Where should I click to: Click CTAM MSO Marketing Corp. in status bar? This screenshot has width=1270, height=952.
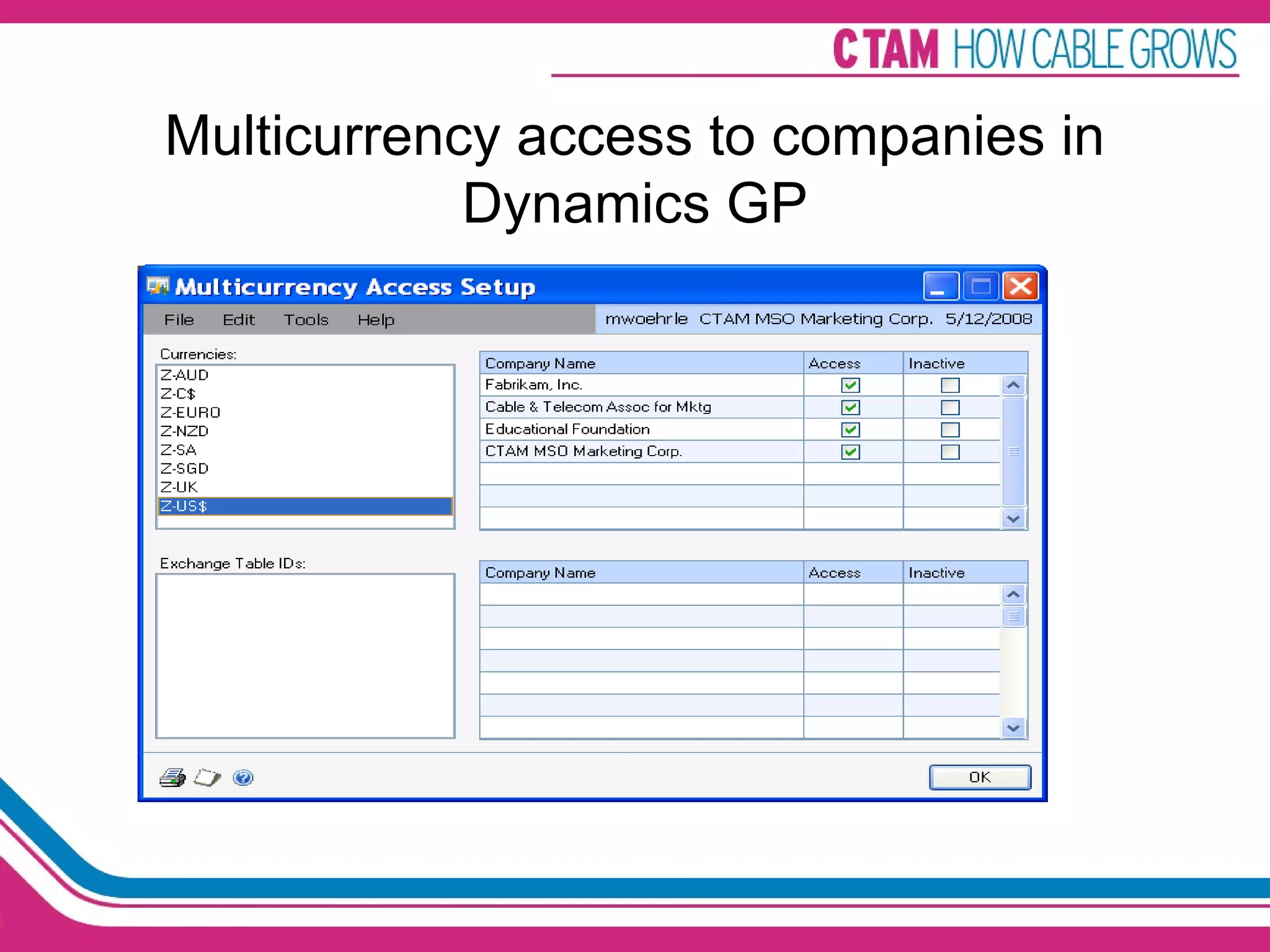point(816,319)
